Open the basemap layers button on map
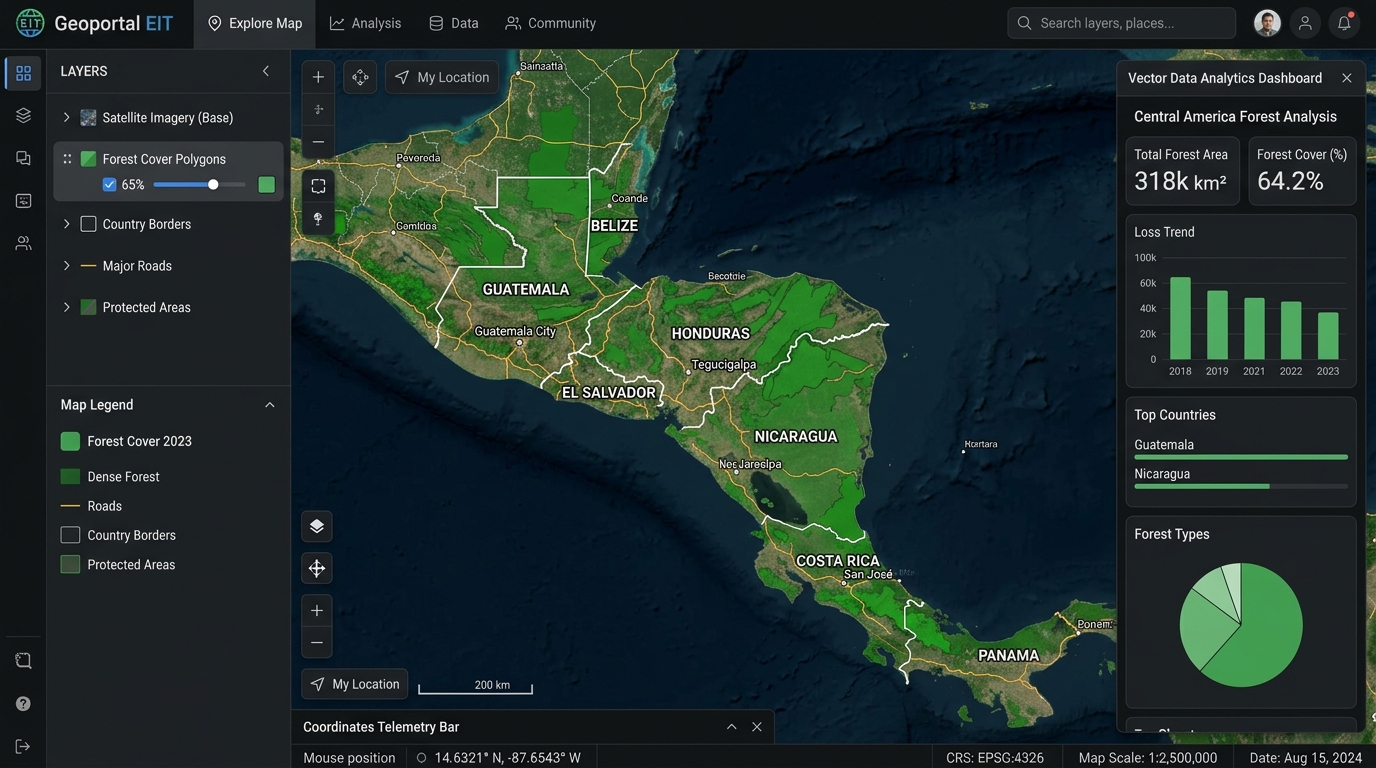This screenshot has width=1376, height=768. (317, 526)
